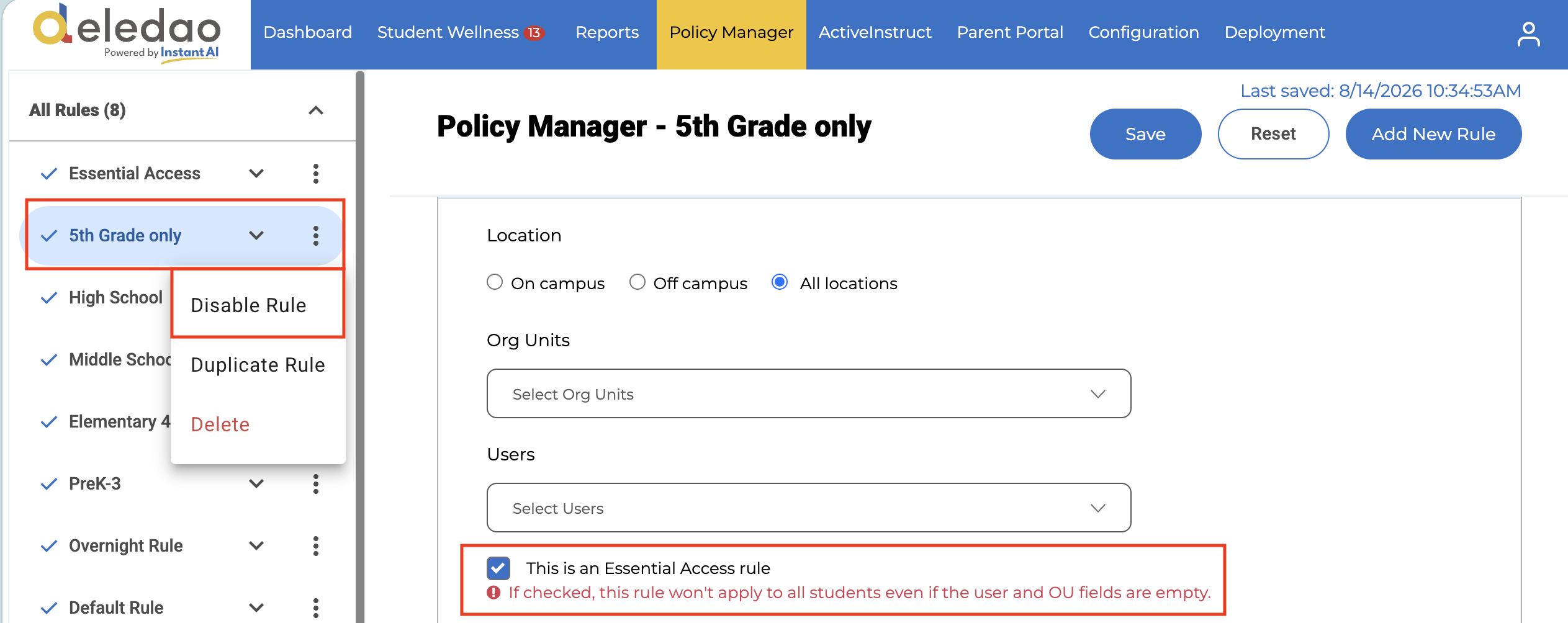
Task: Open the Parent Portal tab
Action: (x=1010, y=32)
